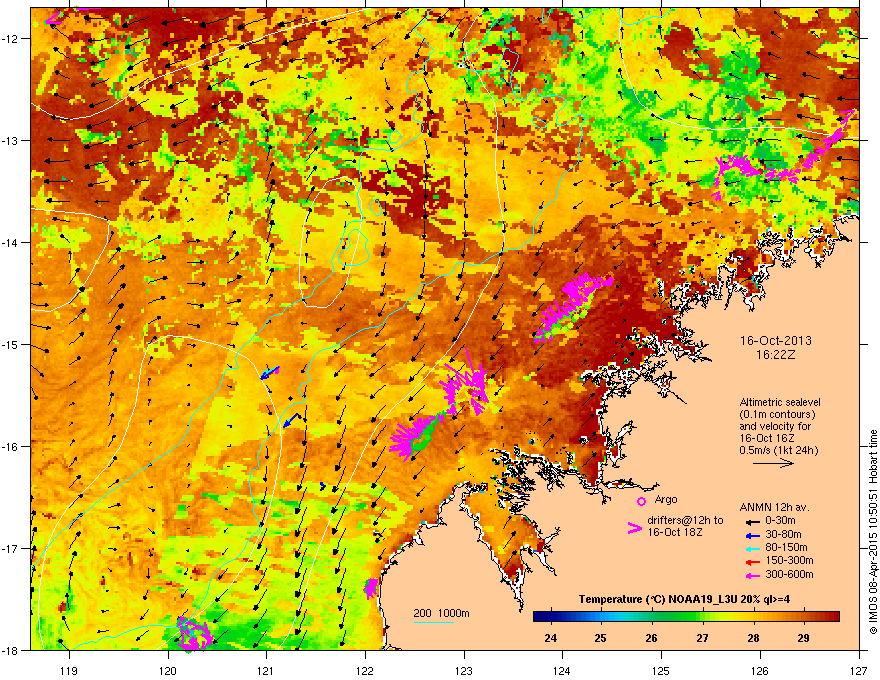The image size is (880, 680).
Task: Click the '119' longitude axis label
Action: (x=69, y=670)
